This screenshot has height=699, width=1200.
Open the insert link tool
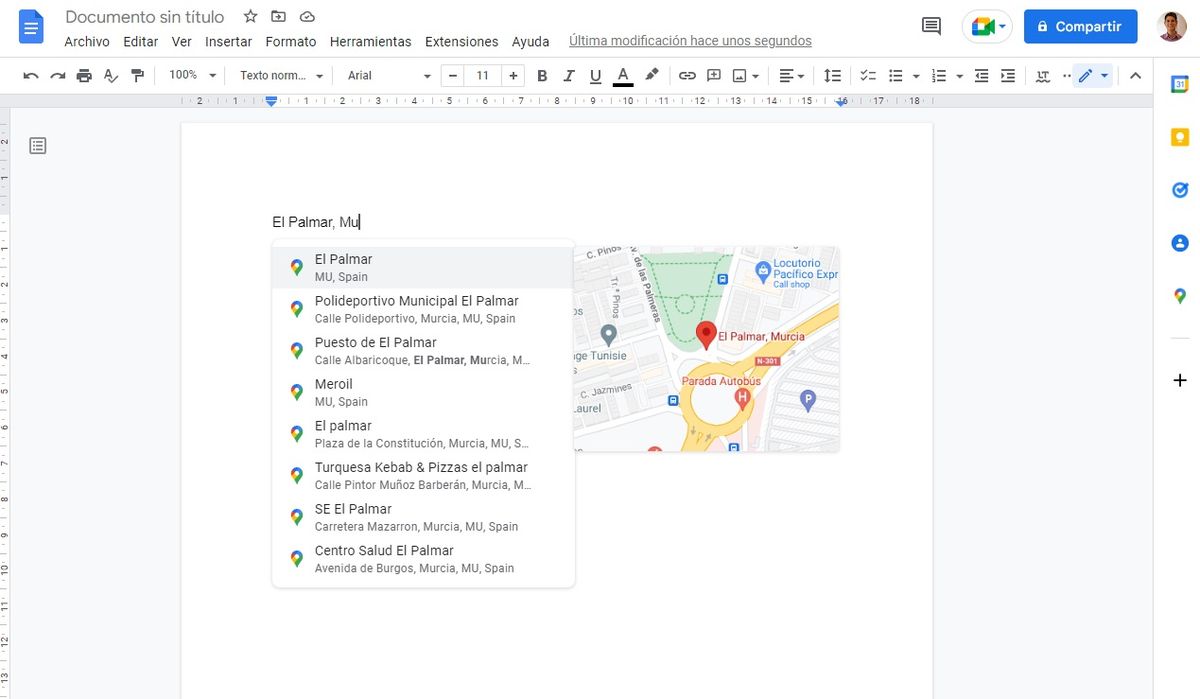(x=686, y=75)
